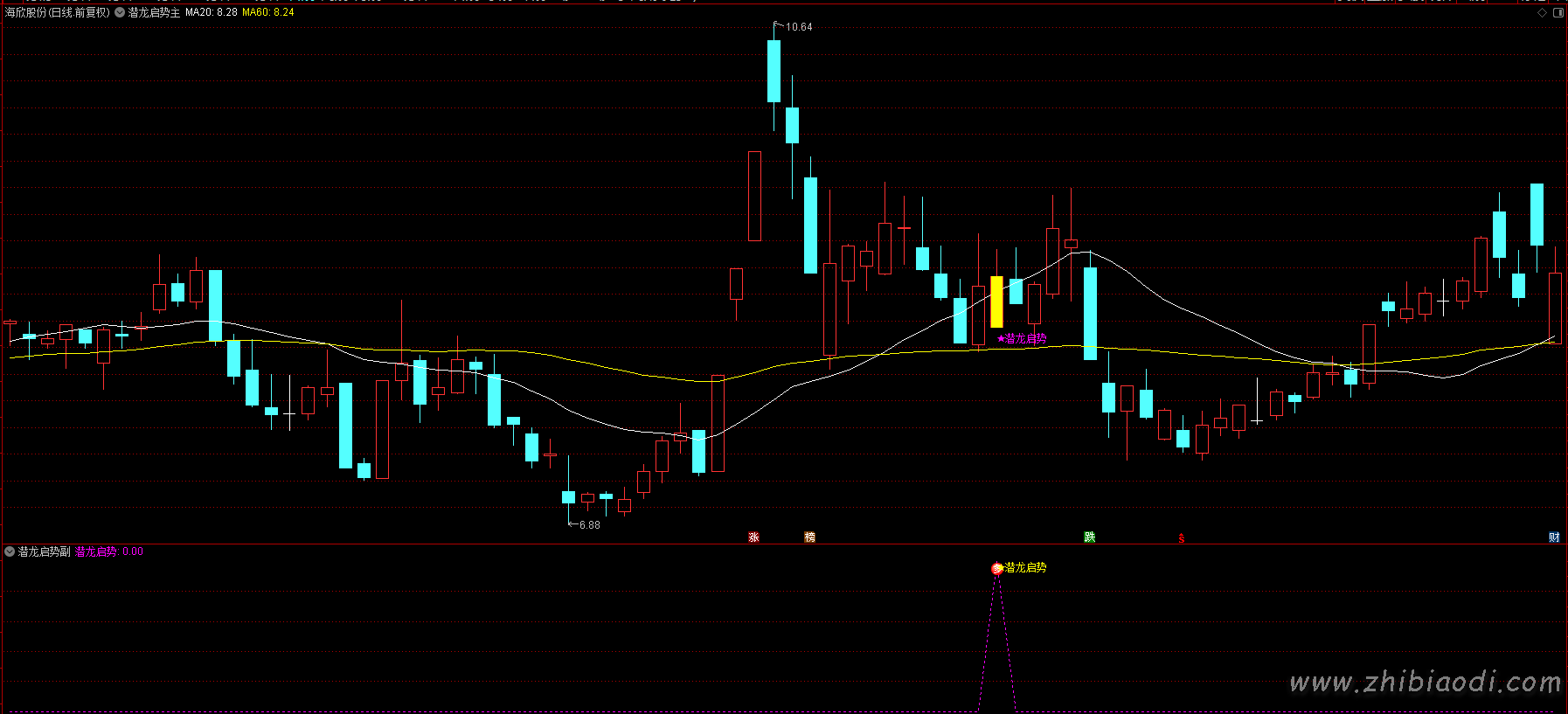
Task: Toggle the side panel icon at top right
Action: 1558,12
